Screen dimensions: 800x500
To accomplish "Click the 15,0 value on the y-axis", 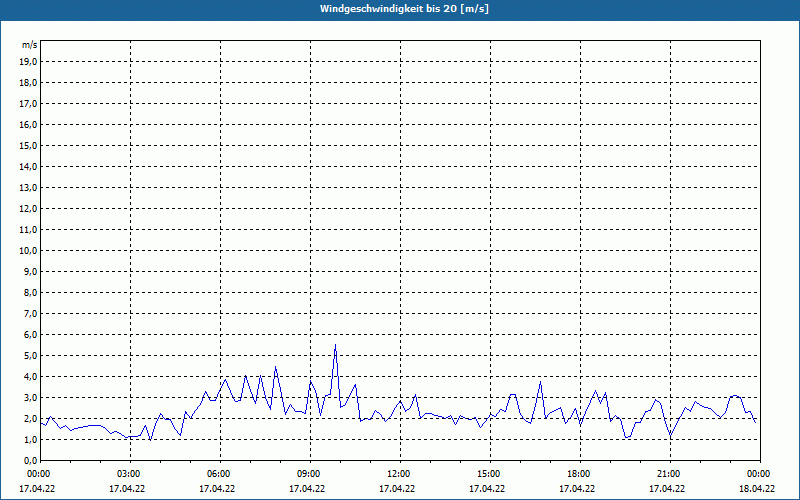I will [x=29, y=146].
